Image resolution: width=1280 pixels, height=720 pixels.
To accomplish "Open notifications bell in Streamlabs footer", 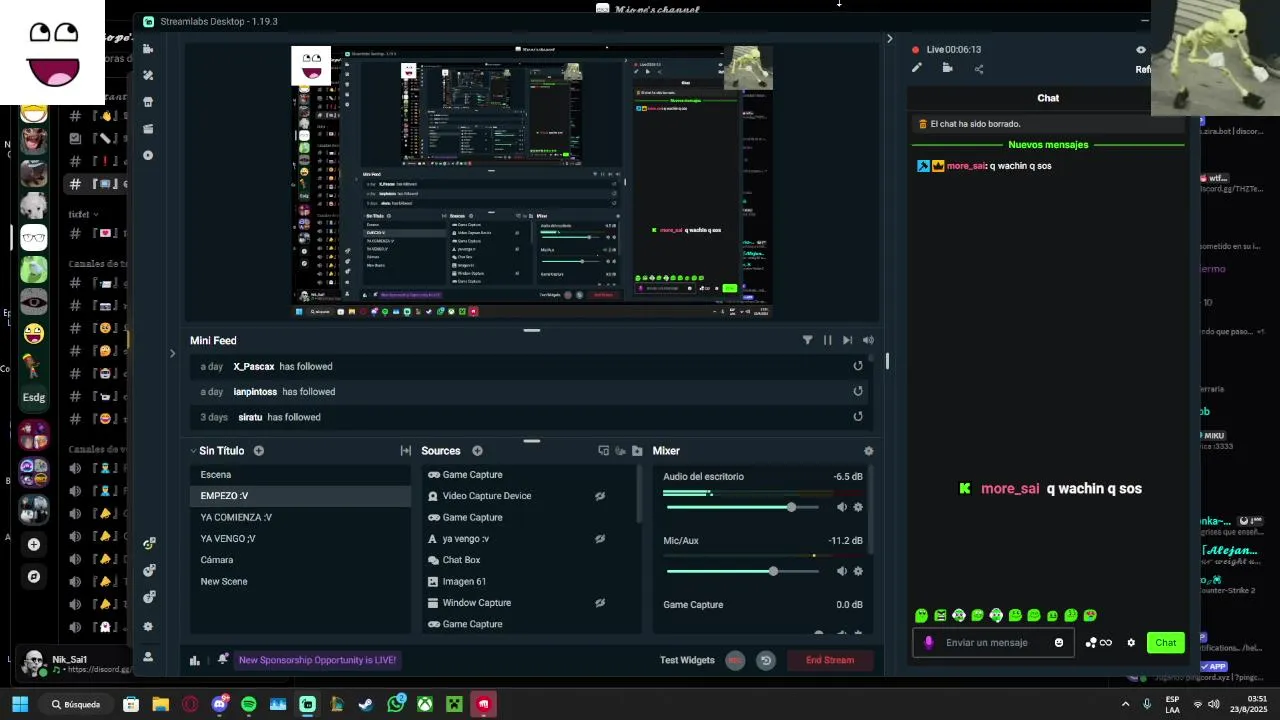I will click(x=222, y=660).
